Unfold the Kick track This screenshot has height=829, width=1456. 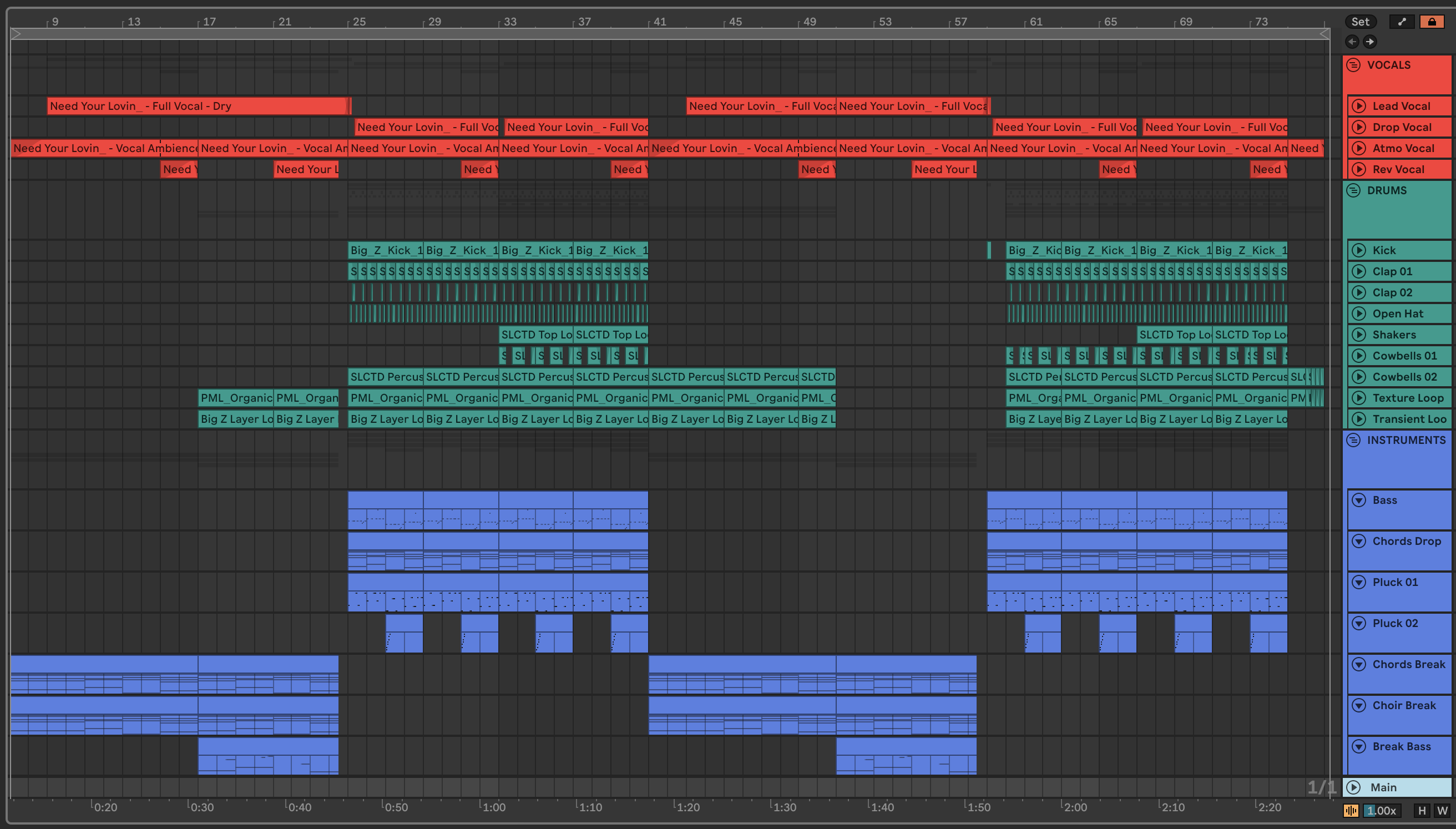(x=1359, y=250)
